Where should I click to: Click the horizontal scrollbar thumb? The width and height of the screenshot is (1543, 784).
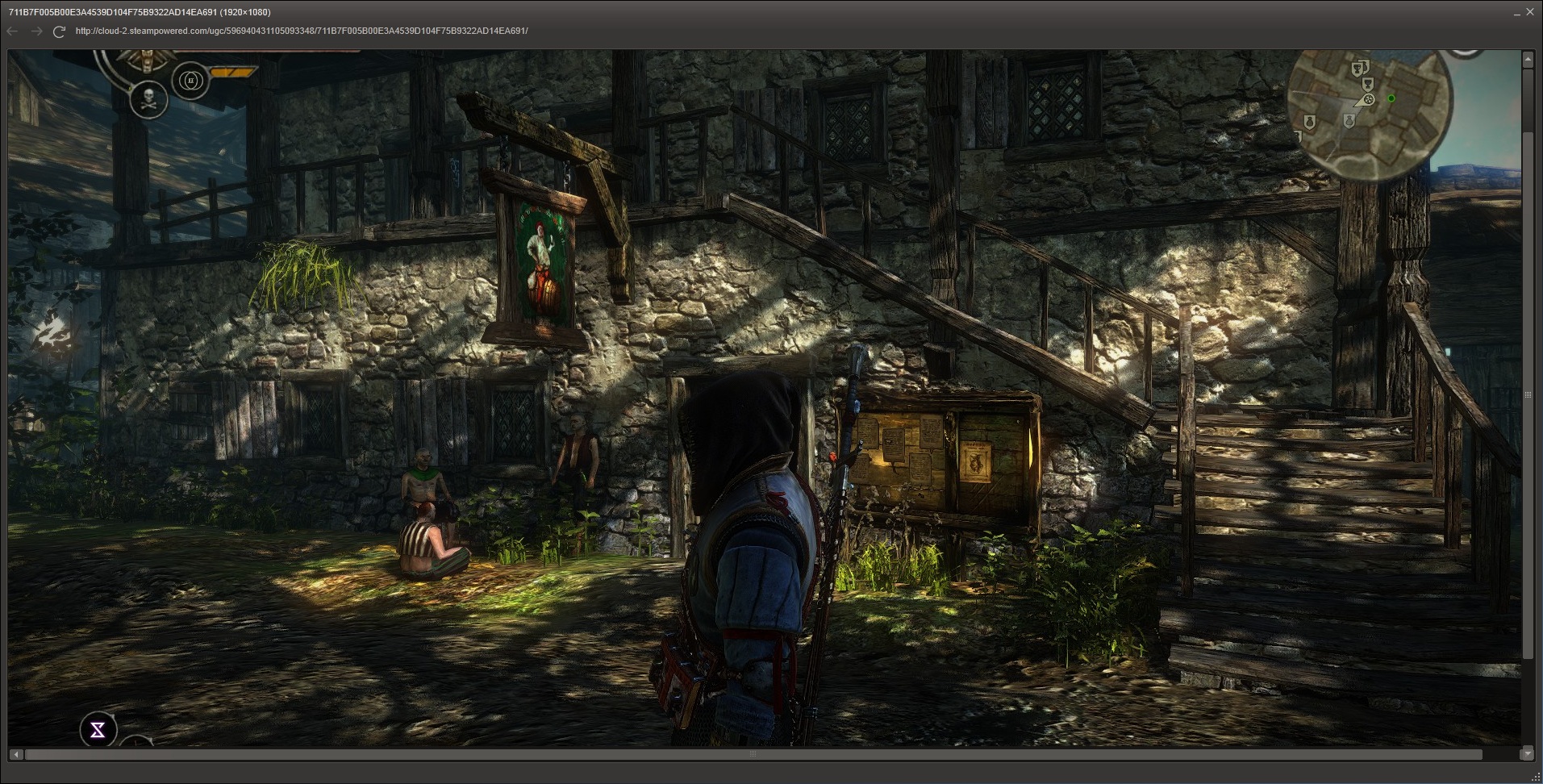tap(753, 755)
